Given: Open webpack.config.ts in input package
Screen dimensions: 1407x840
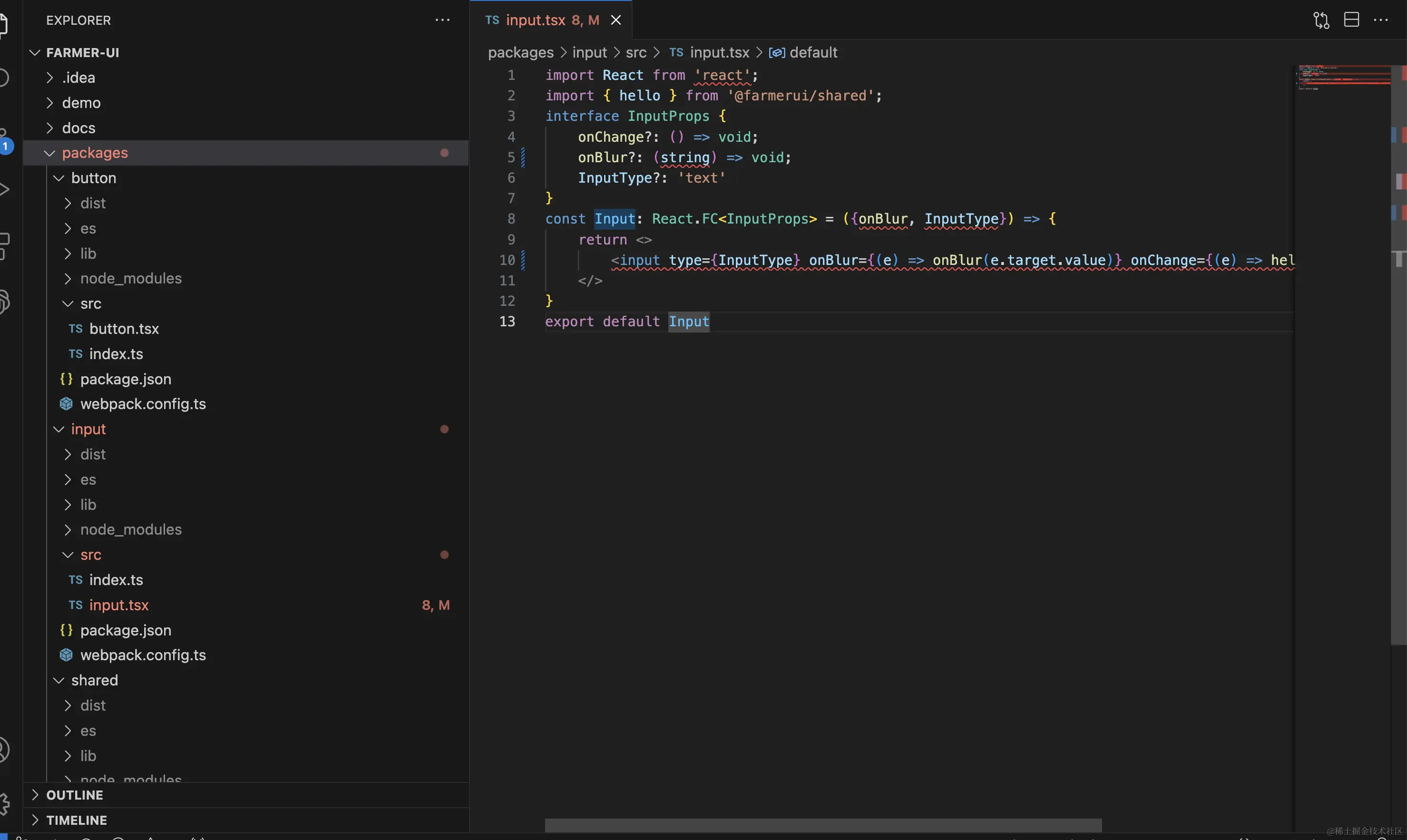Looking at the screenshot, I should click(246, 655).
